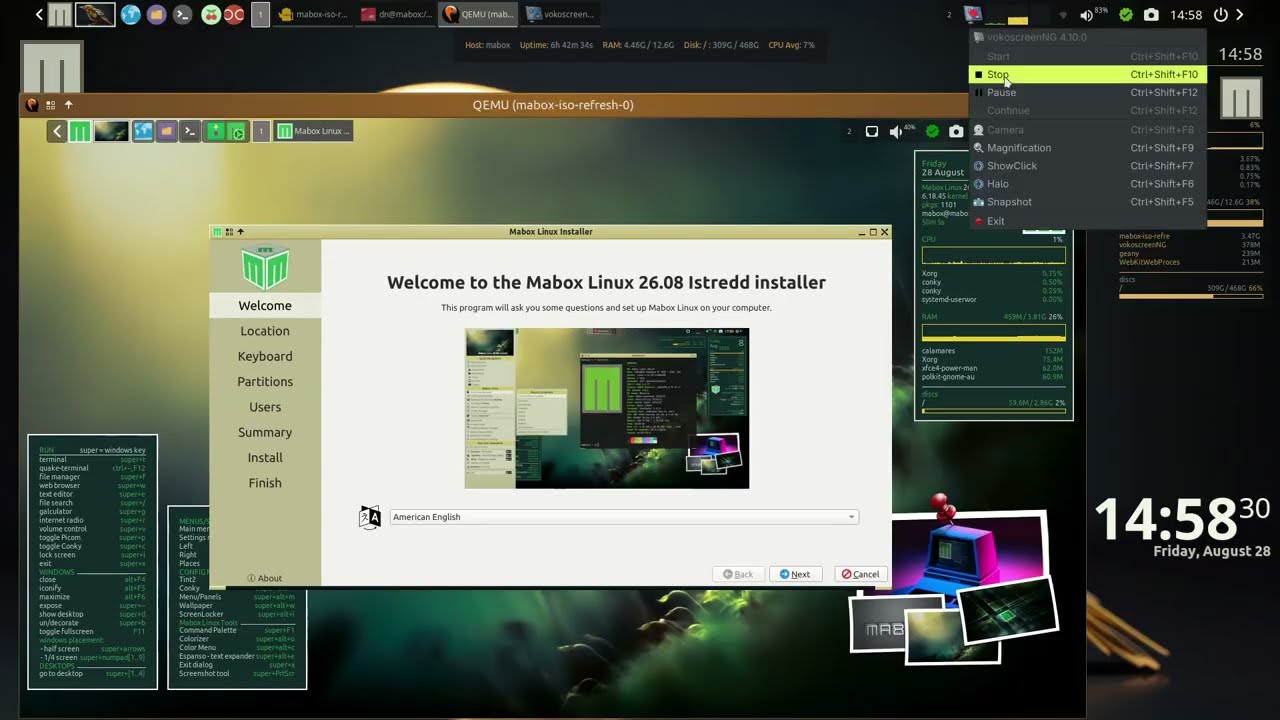This screenshot has width=1280, height=720.
Task: Switch to the mabox-iso-r... taskbar window
Action: (313, 15)
